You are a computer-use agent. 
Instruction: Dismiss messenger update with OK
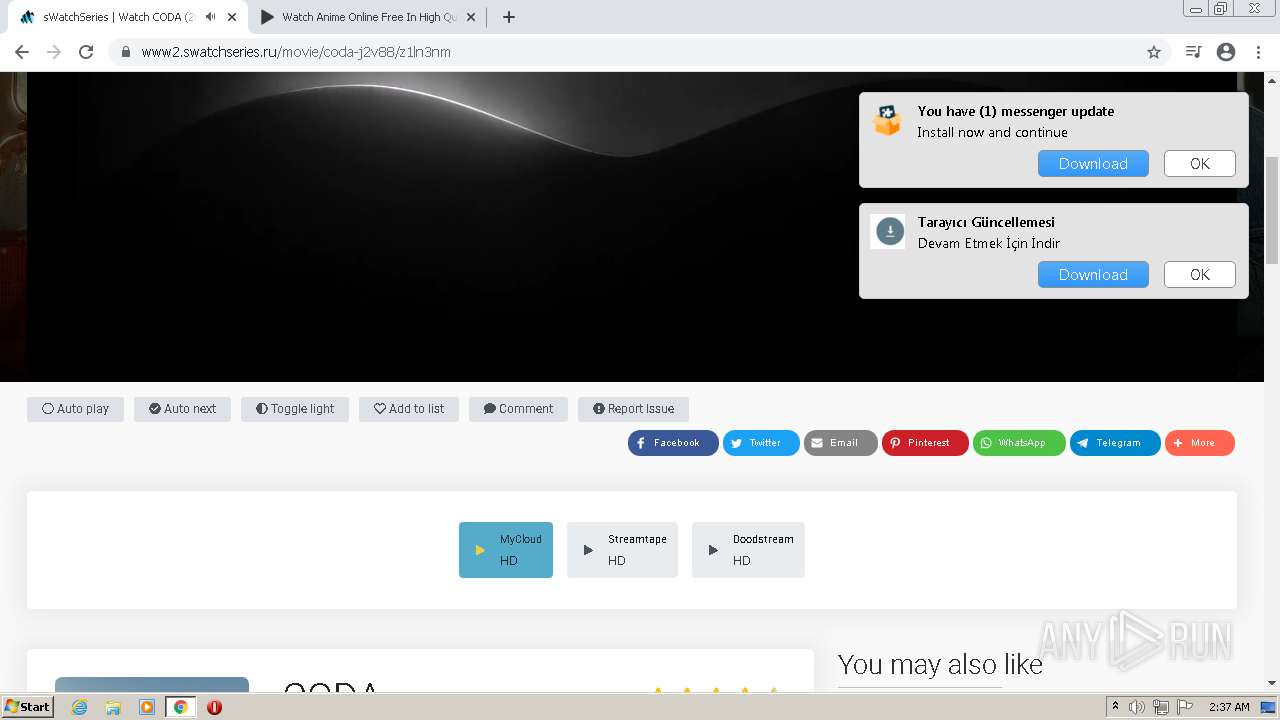tap(1200, 164)
